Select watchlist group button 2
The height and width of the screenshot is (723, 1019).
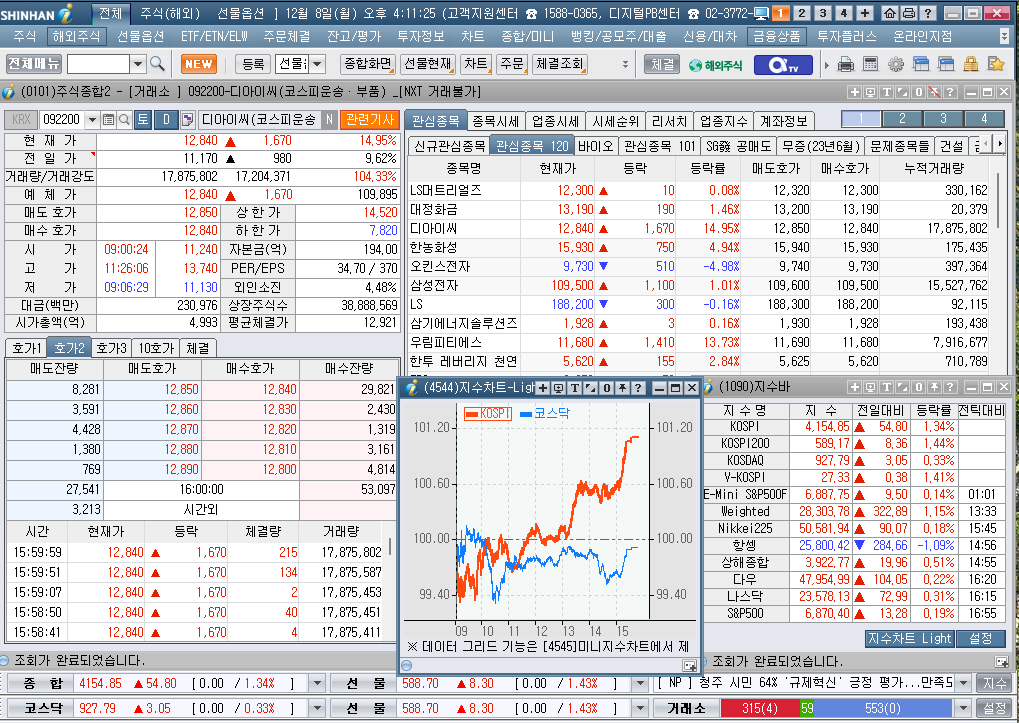pyautogui.click(x=902, y=118)
